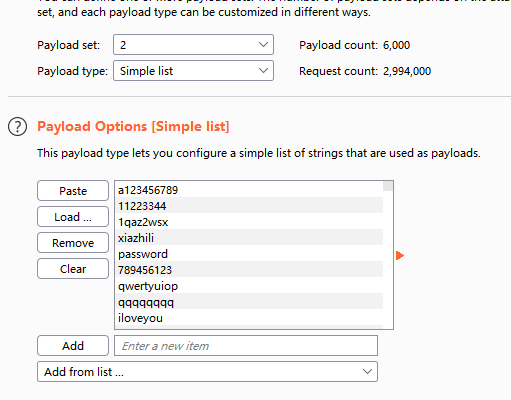Select 1qaz2wsx in the payload list
The height and width of the screenshot is (400, 511).
tap(249, 222)
